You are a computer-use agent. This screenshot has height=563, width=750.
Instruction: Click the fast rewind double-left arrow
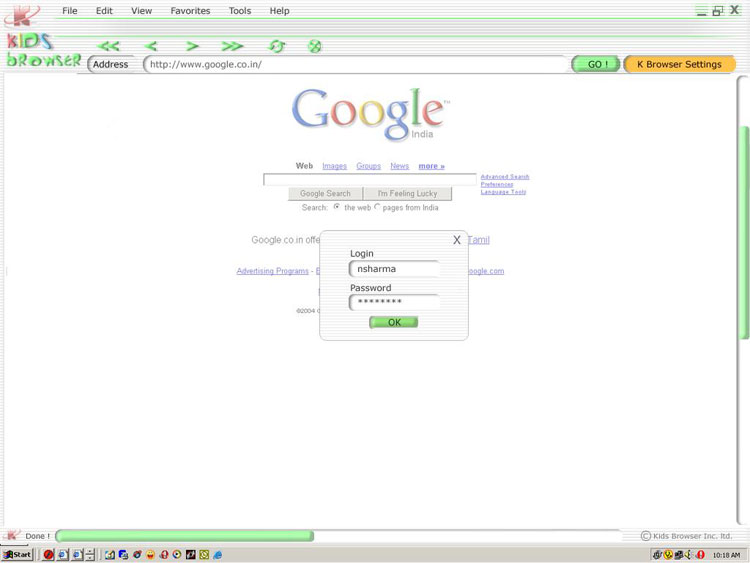click(x=108, y=46)
